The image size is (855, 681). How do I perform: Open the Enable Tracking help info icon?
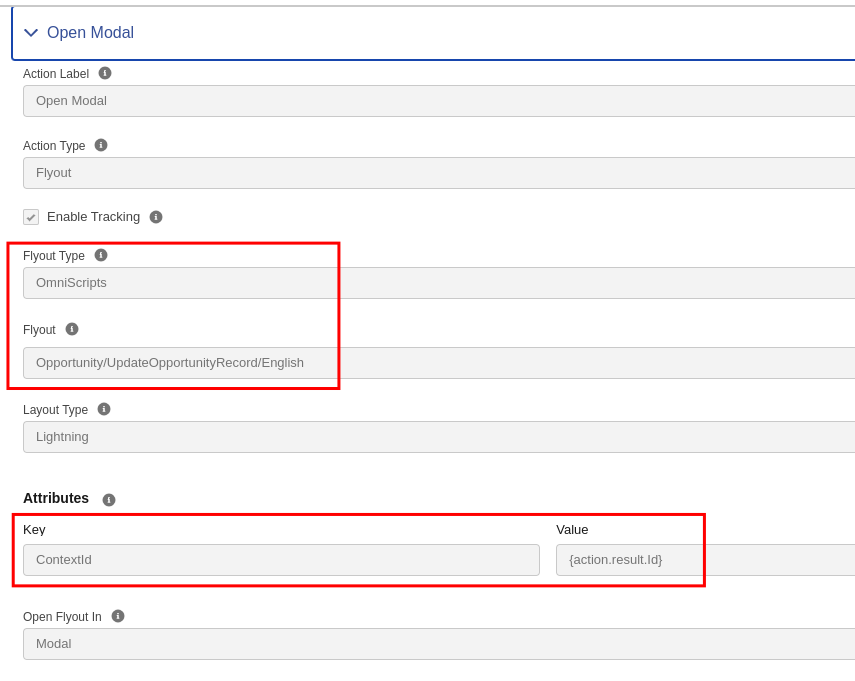point(156,217)
